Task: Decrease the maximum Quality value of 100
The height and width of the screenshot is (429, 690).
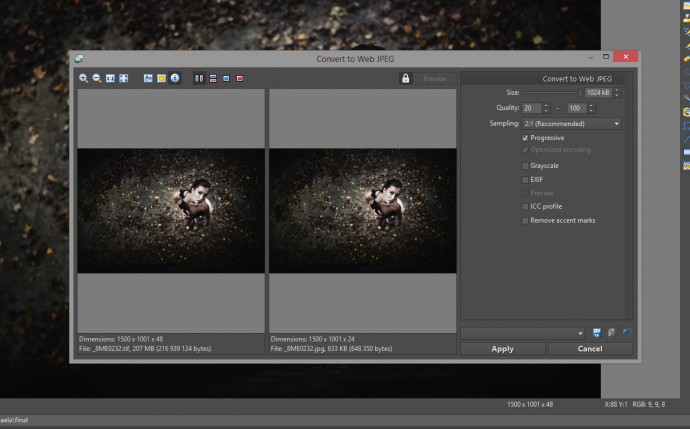Action: click(591, 110)
